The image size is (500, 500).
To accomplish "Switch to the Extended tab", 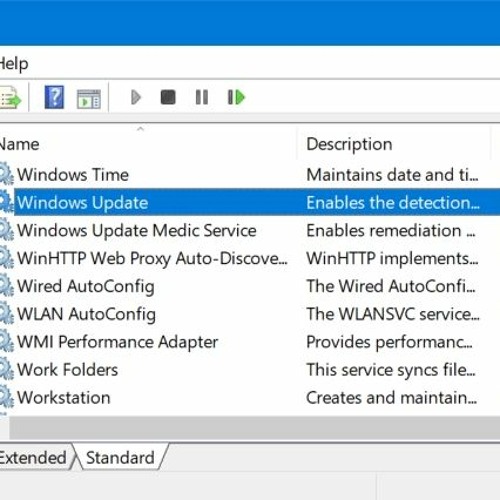I will coord(35,457).
